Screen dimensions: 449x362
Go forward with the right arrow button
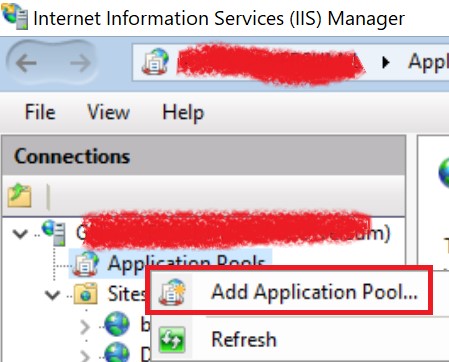pos(80,63)
